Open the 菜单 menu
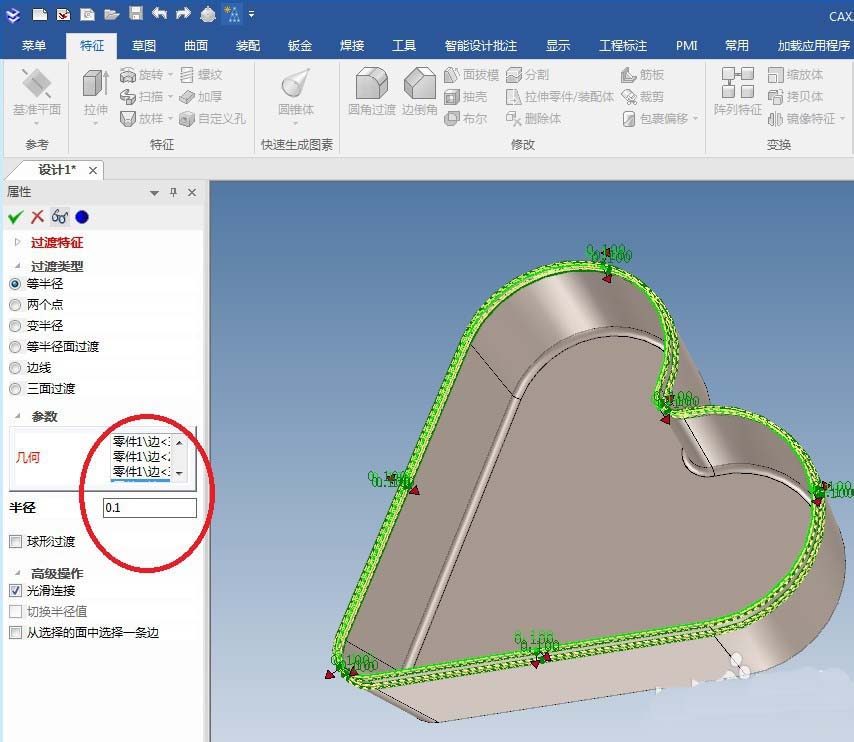Image resolution: width=854 pixels, height=742 pixels. click(x=33, y=46)
